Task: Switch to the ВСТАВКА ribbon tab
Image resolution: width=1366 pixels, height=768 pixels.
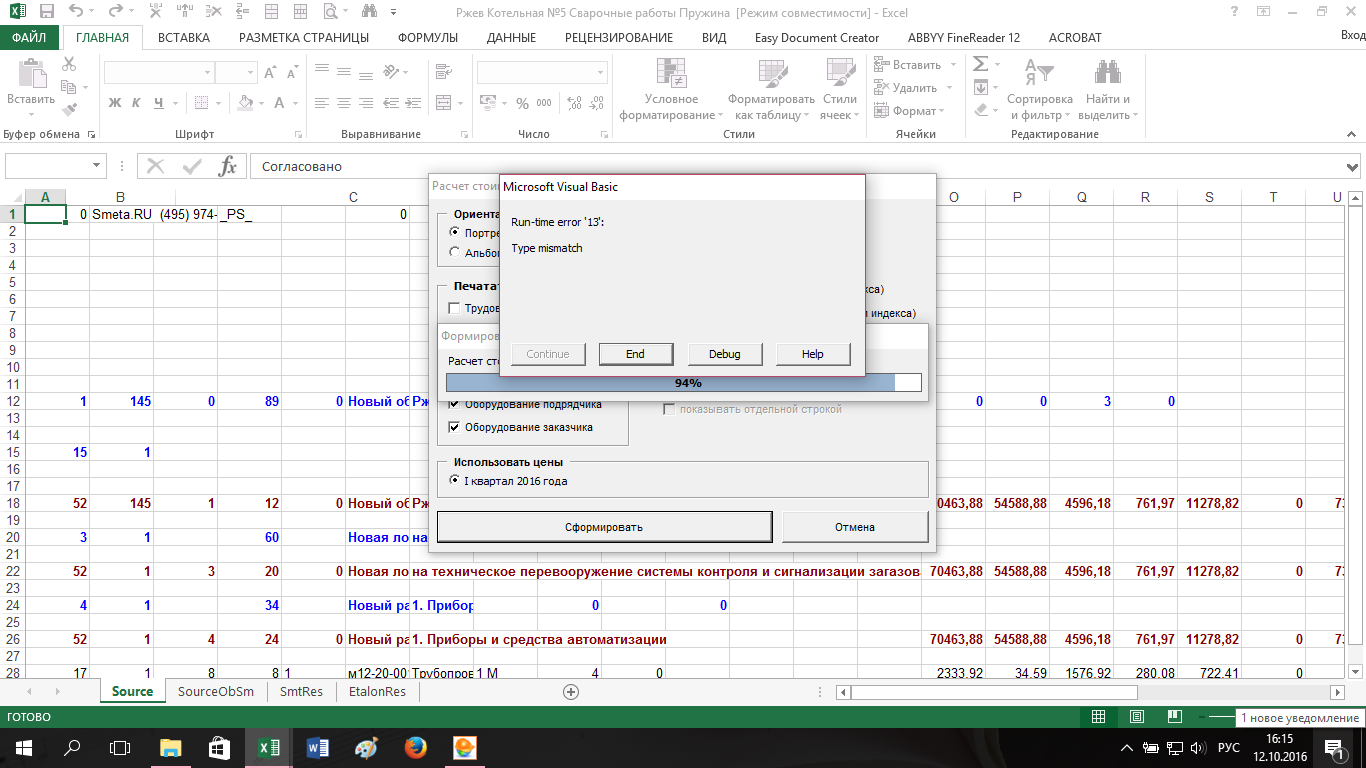Action: coord(184,37)
